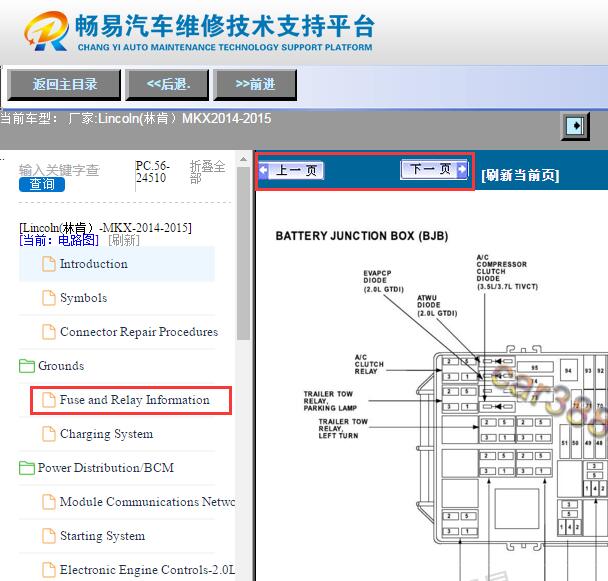The height and width of the screenshot is (581, 608).
Task: Click the Starting System document icon
Action: tap(48, 536)
